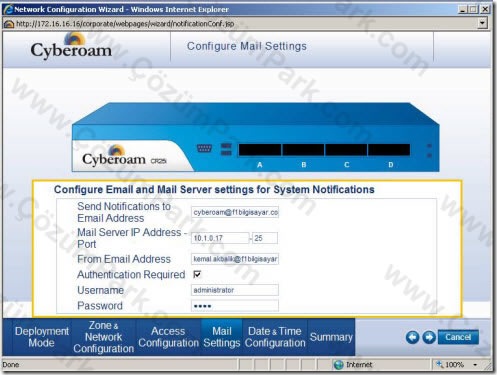The height and width of the screenshot is (375, 497).
Task: Open the Summary step
Action: 331,337
